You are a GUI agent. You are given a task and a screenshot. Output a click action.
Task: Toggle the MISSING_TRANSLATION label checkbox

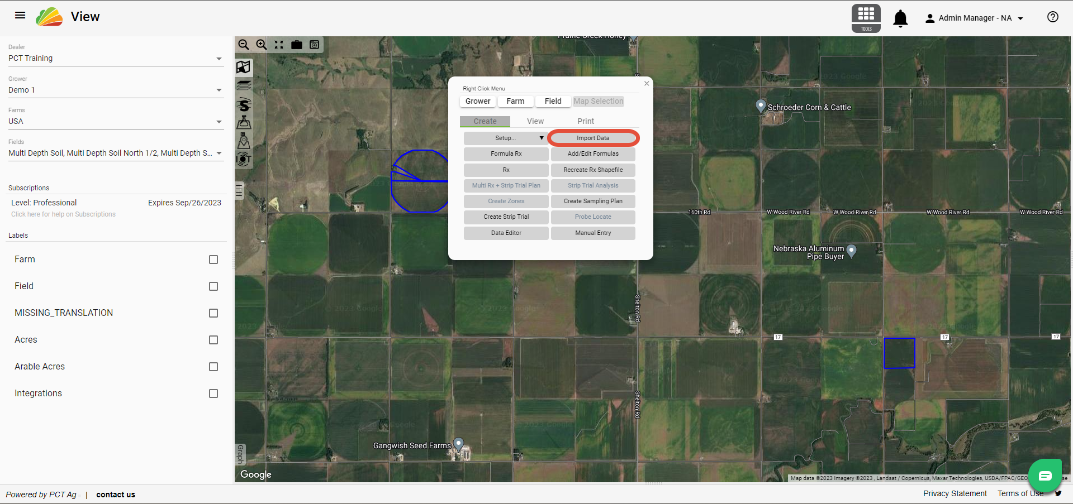214,313
